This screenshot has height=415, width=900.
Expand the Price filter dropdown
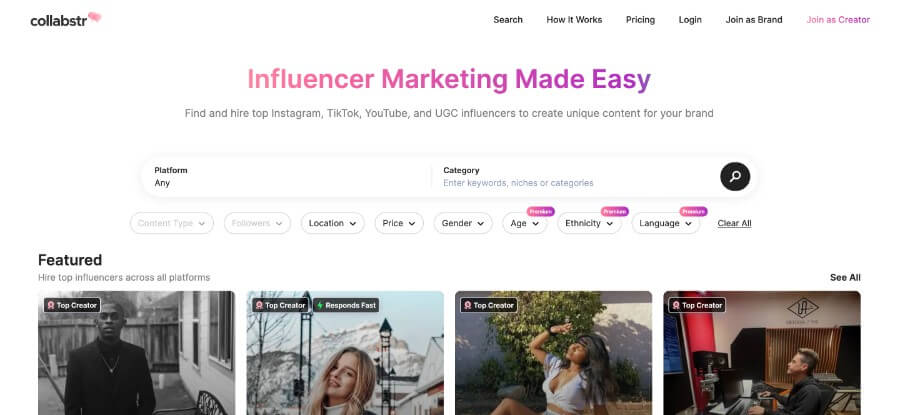(399, 223)
